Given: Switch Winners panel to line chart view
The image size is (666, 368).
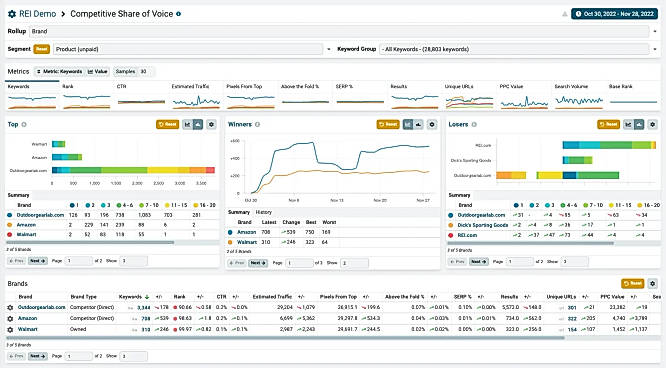Looking at the screenshot, I should 408,125.
